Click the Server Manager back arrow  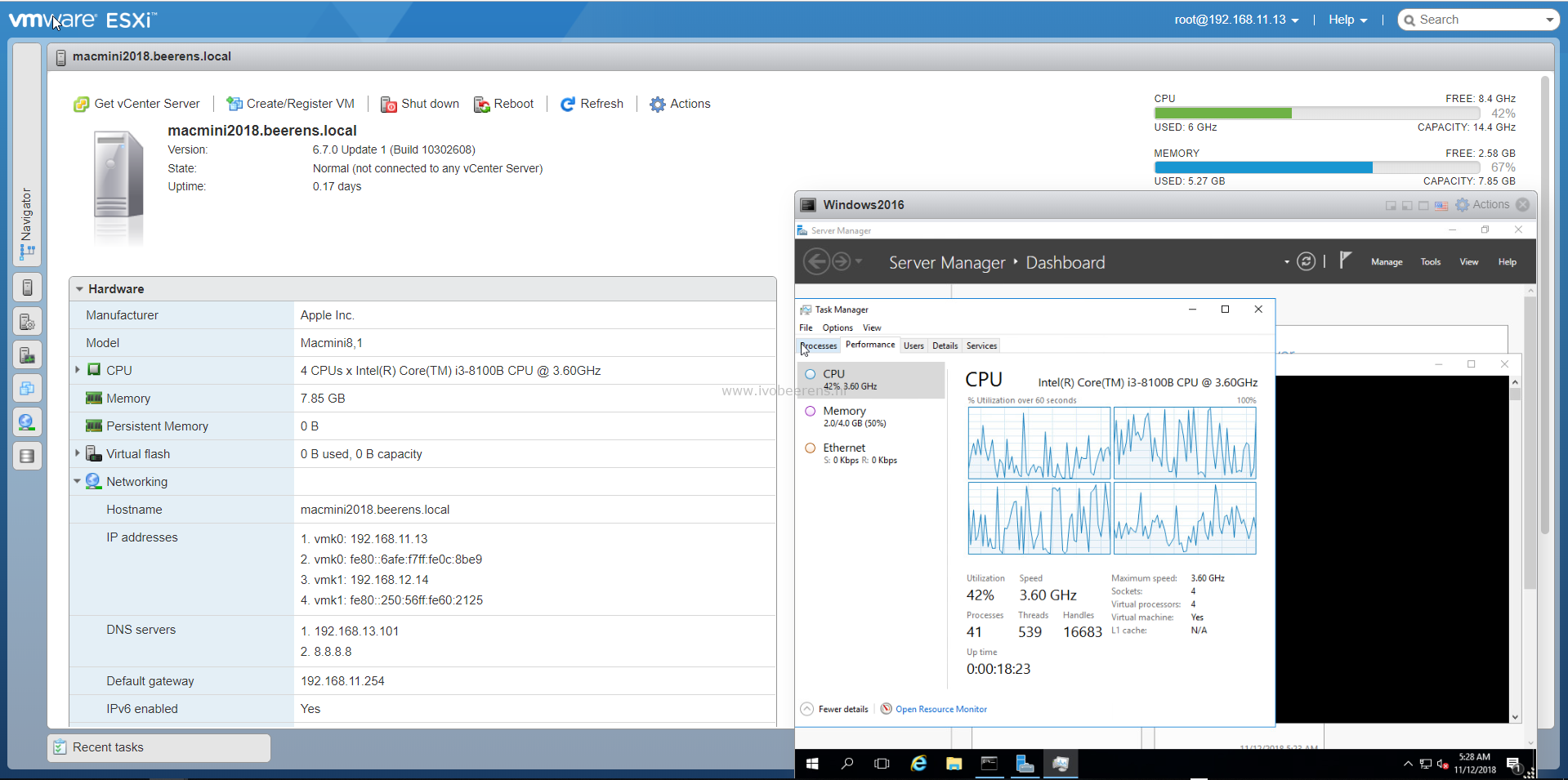point(816,261)
